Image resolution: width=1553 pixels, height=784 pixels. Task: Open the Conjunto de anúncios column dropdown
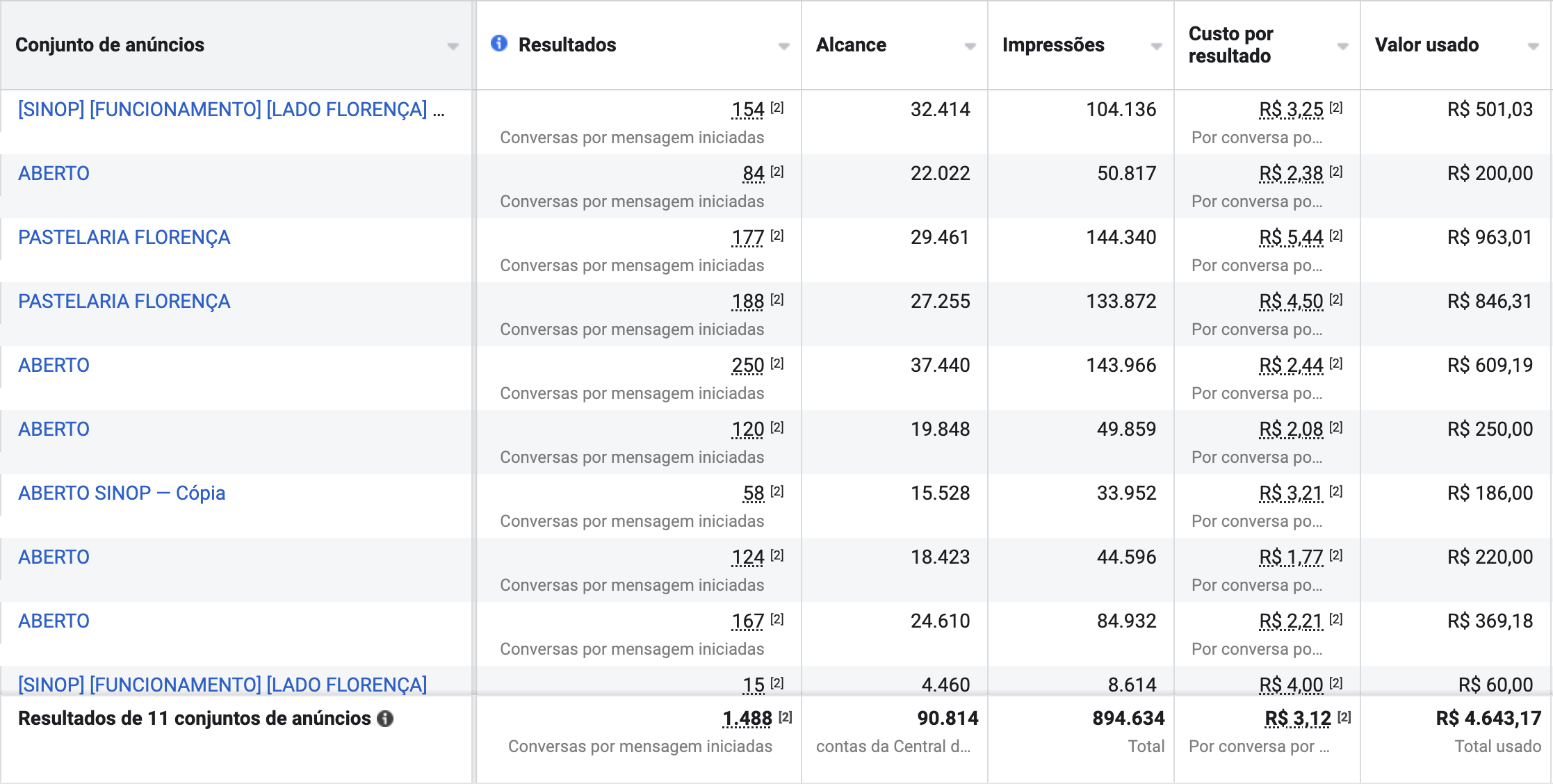tap(453, 47)
